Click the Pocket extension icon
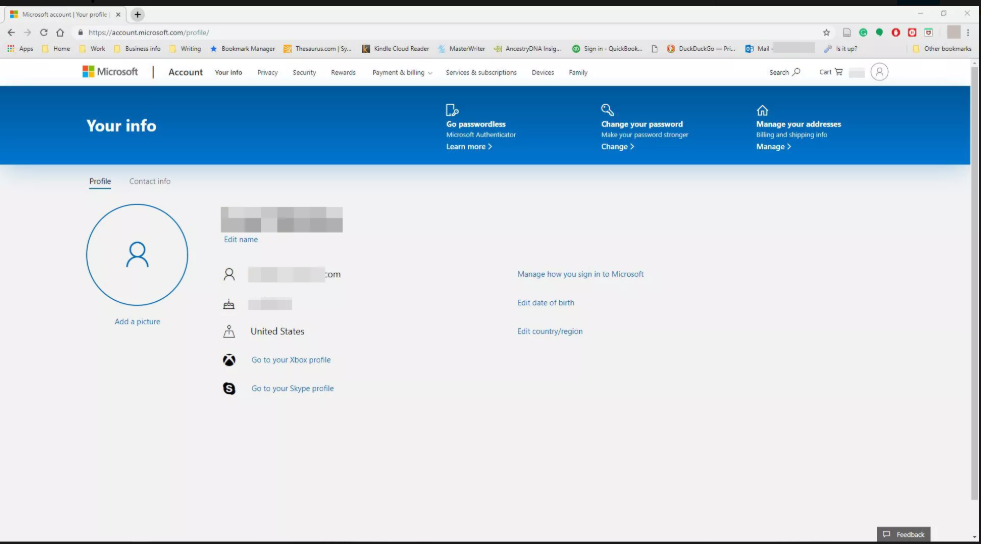Image resolution: width=981 pixels, height=544 pixels. [928, 33]
